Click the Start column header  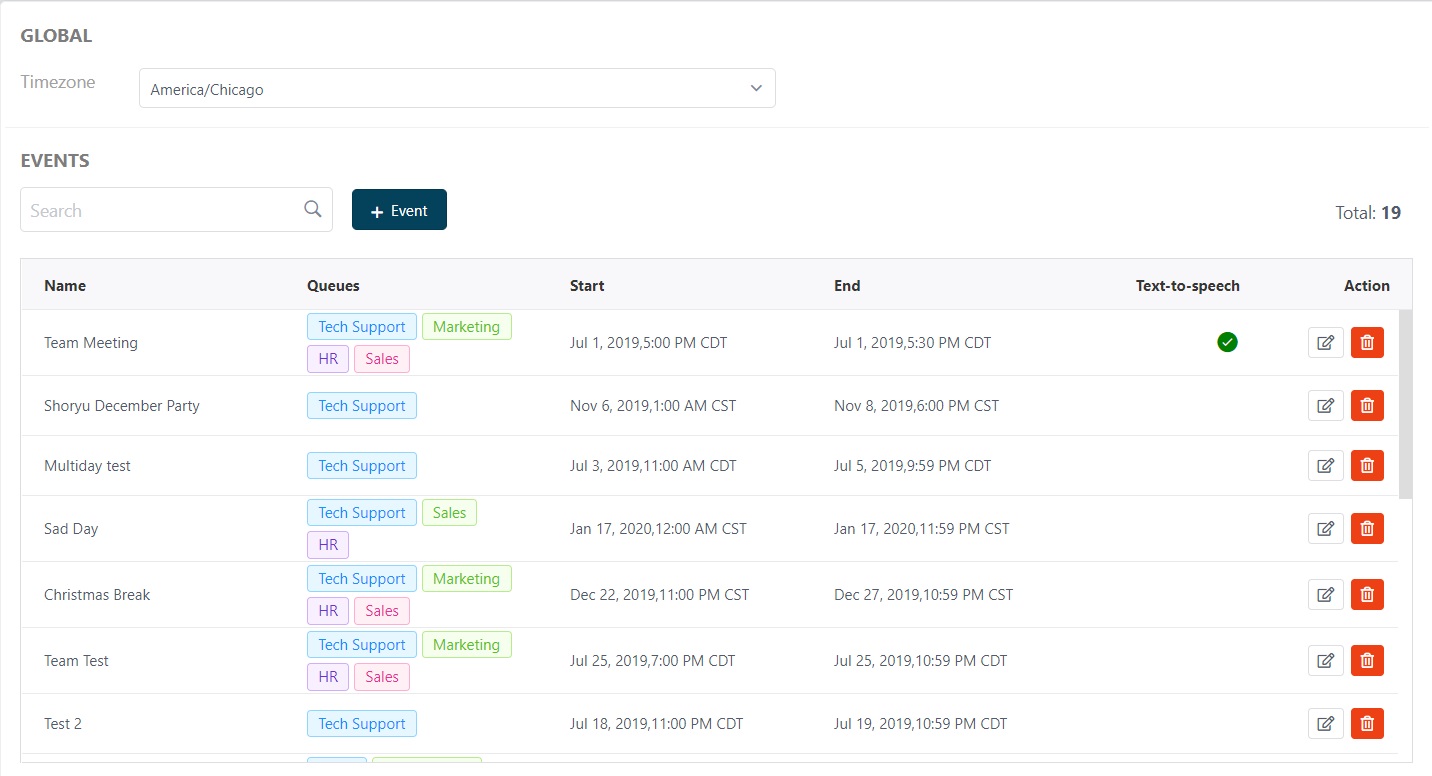(x=587, y=286)
